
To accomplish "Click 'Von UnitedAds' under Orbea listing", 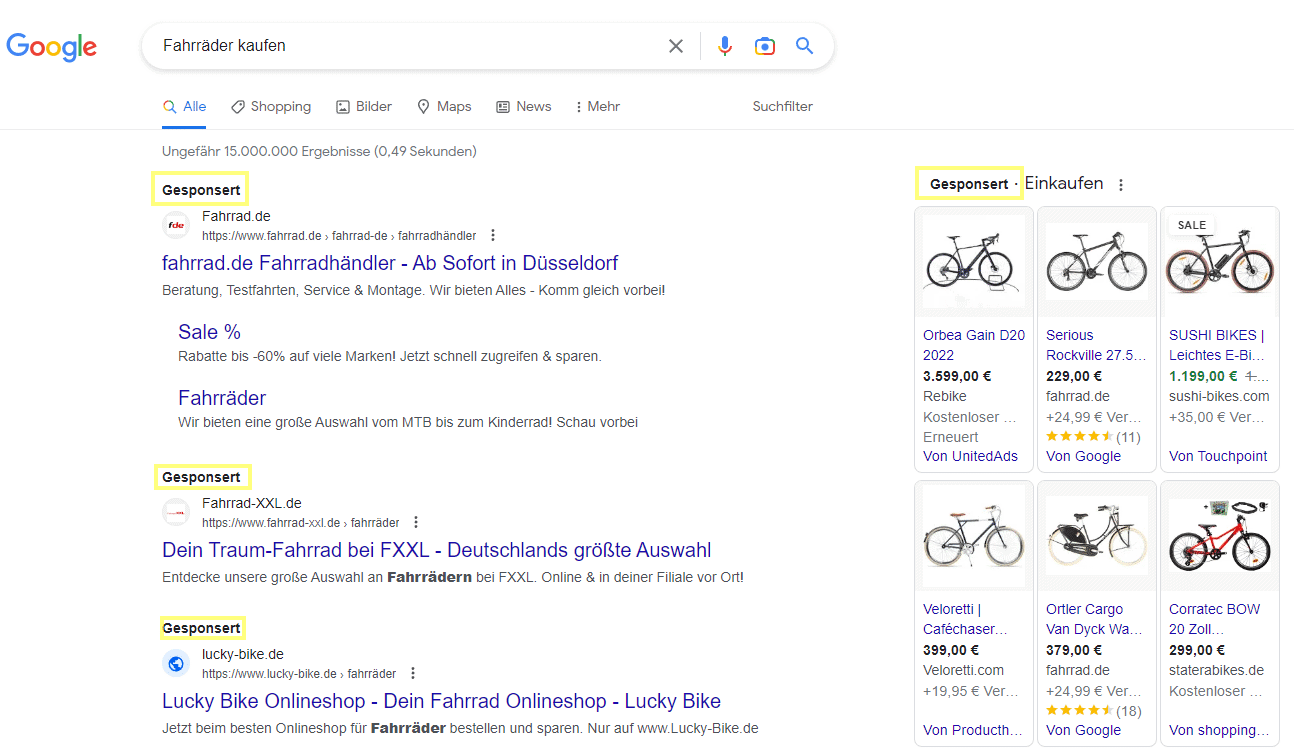I will [970, 456].
